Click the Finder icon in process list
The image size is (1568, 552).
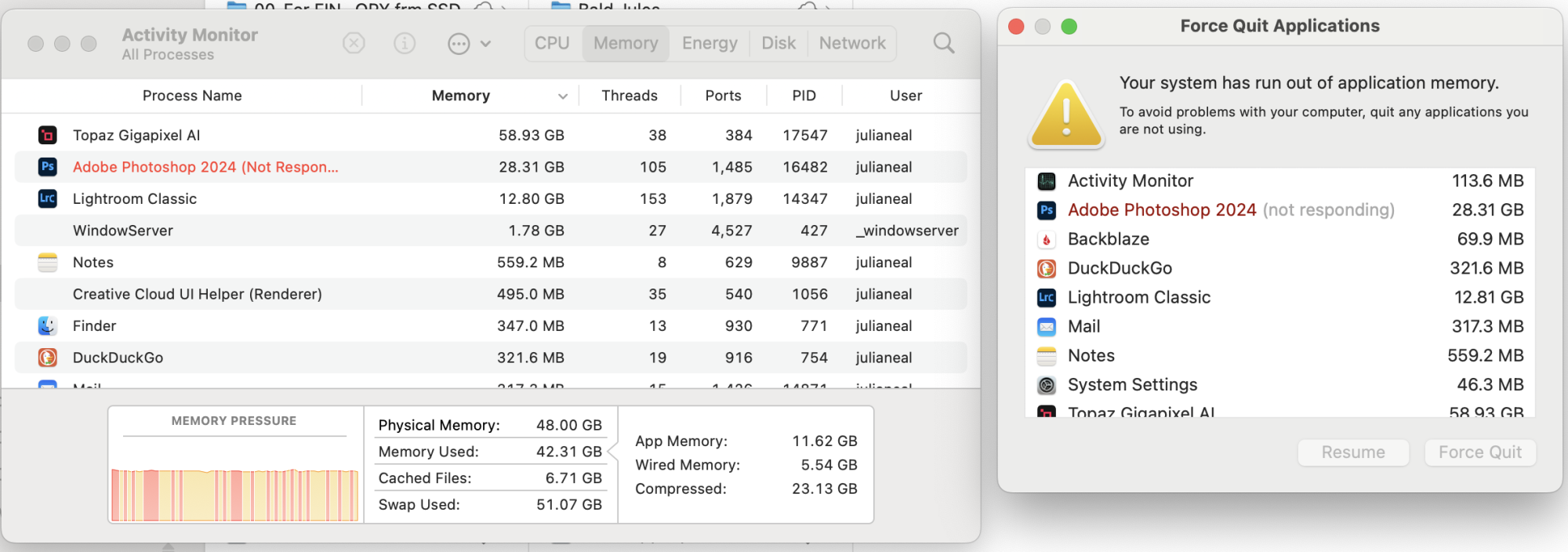[48, 325]
